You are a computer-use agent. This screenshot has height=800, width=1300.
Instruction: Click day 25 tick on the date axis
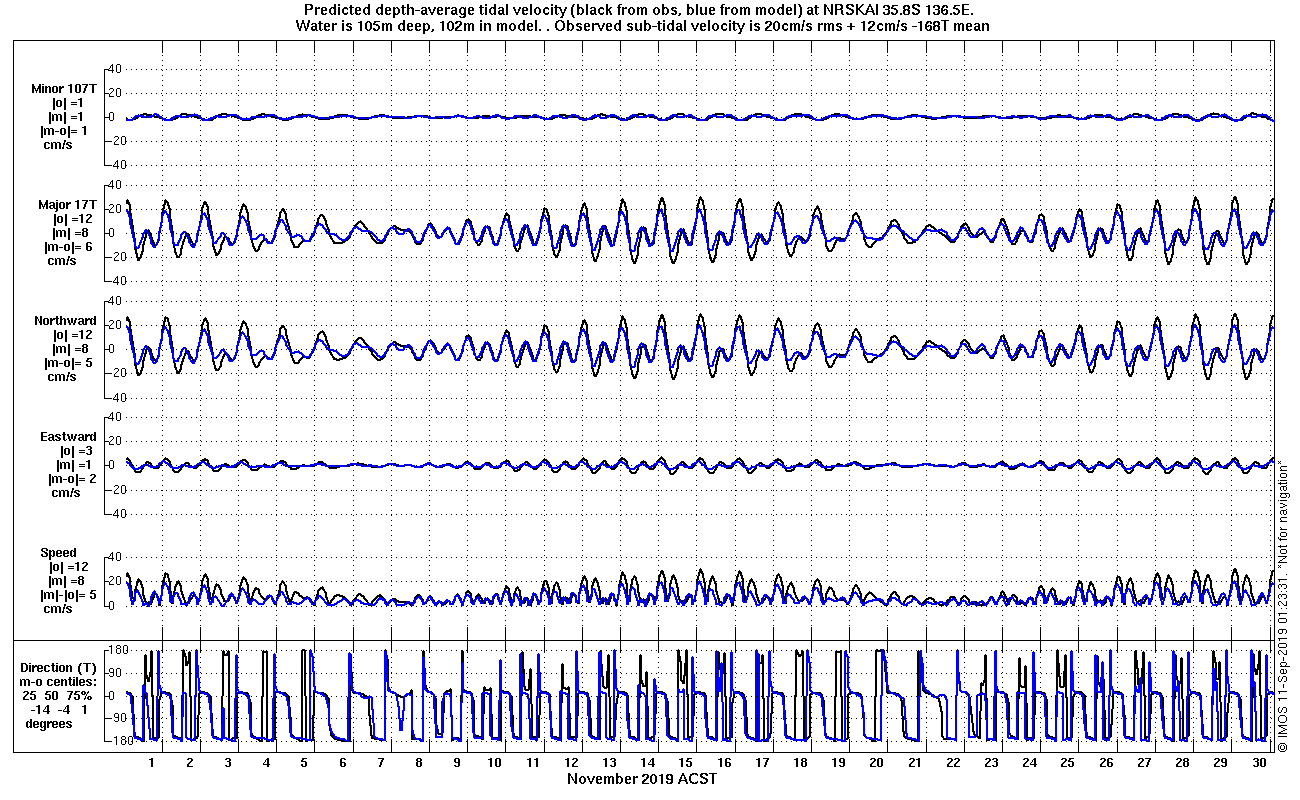(1068, 762)
